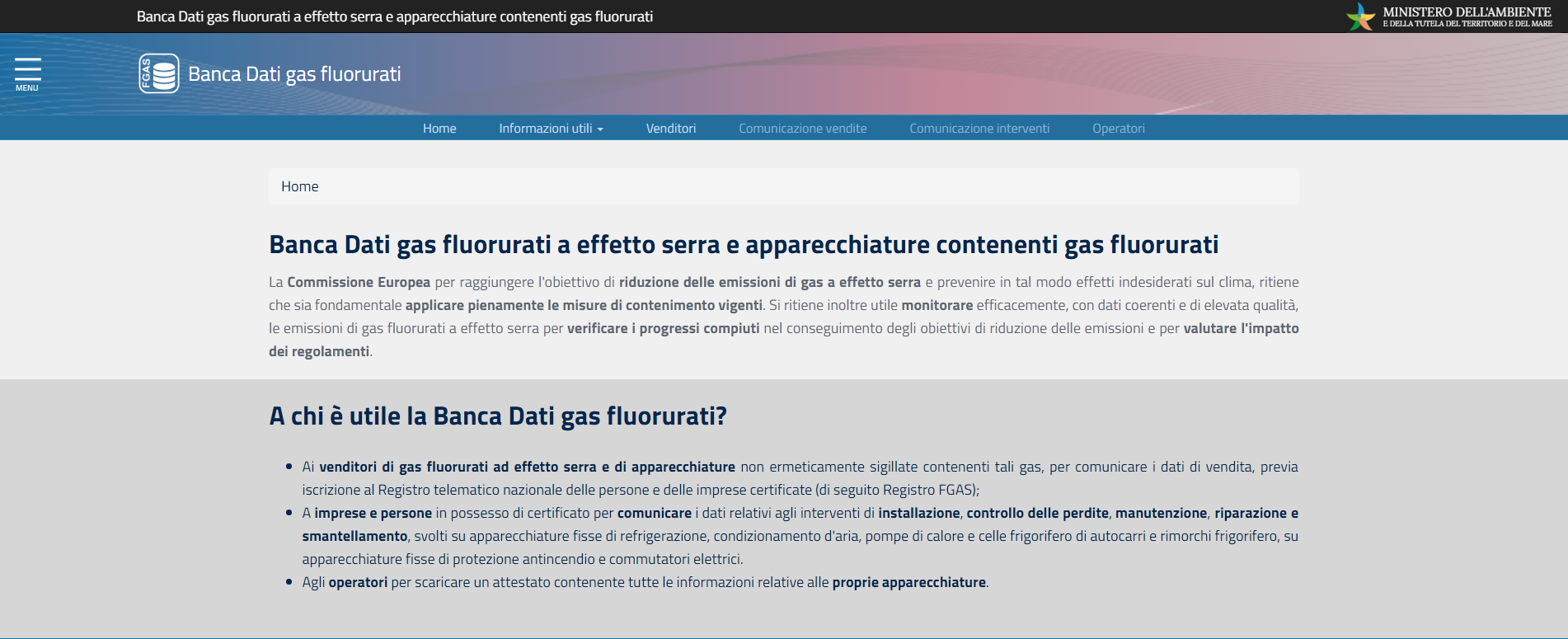Click the Home breadcrumb
Screen dimensions: 1568x639
[299, 186]
